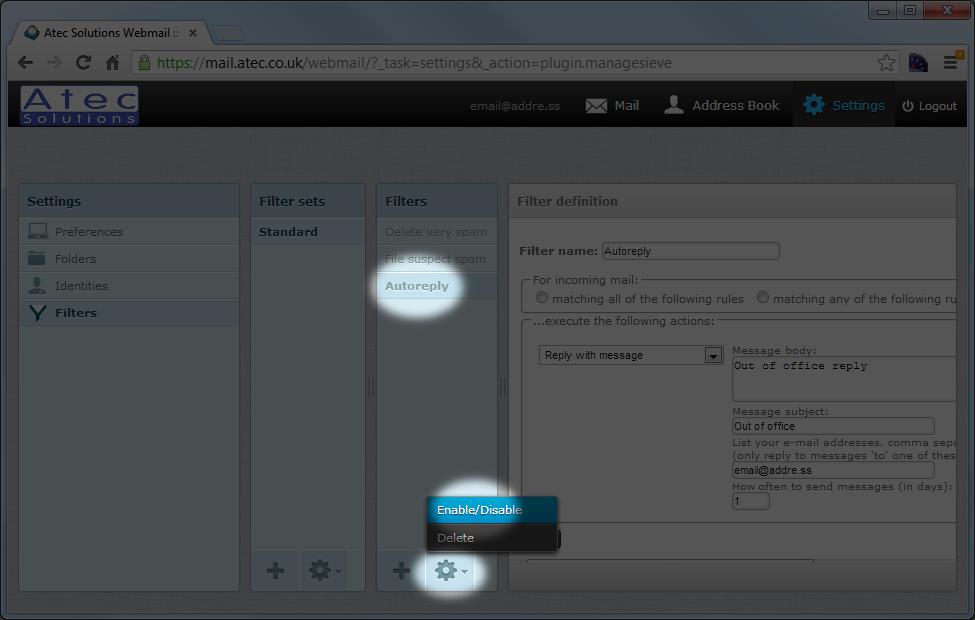Open Identities in Settings list
The image size is (975, 620).
coord(81,286)
